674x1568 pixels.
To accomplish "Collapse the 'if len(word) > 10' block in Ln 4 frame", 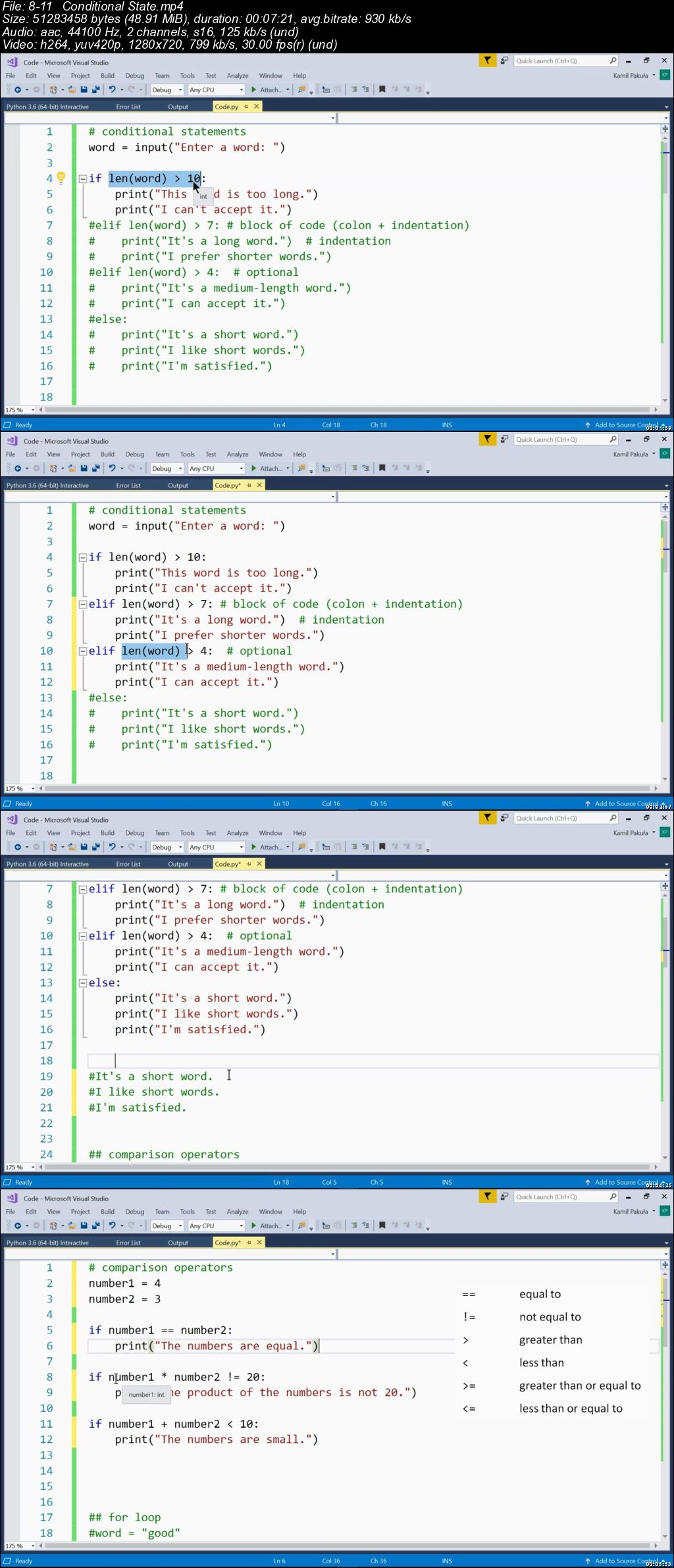I will coord(83,178).
